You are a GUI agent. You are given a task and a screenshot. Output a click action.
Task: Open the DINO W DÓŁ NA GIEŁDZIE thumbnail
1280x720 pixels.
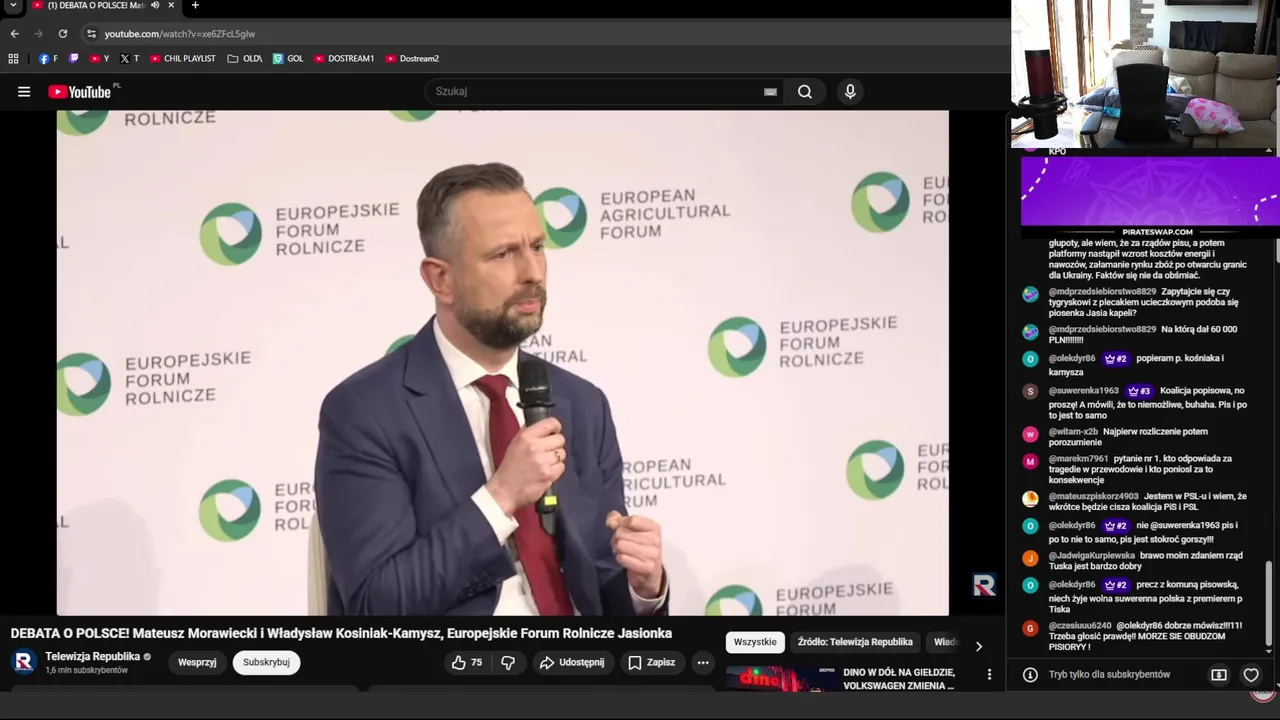[x=782, y=679]
